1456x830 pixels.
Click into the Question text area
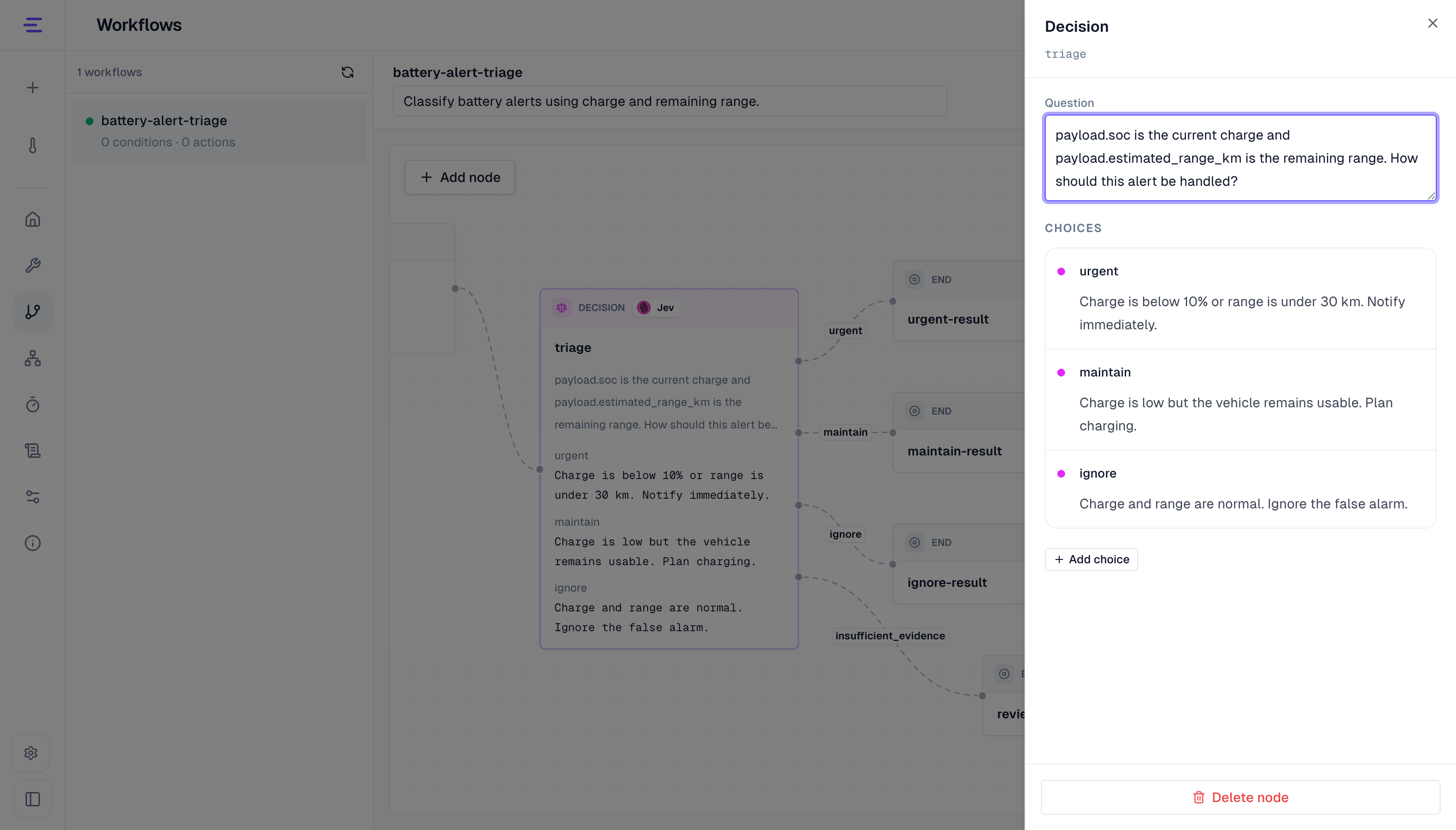point(1240,158)
